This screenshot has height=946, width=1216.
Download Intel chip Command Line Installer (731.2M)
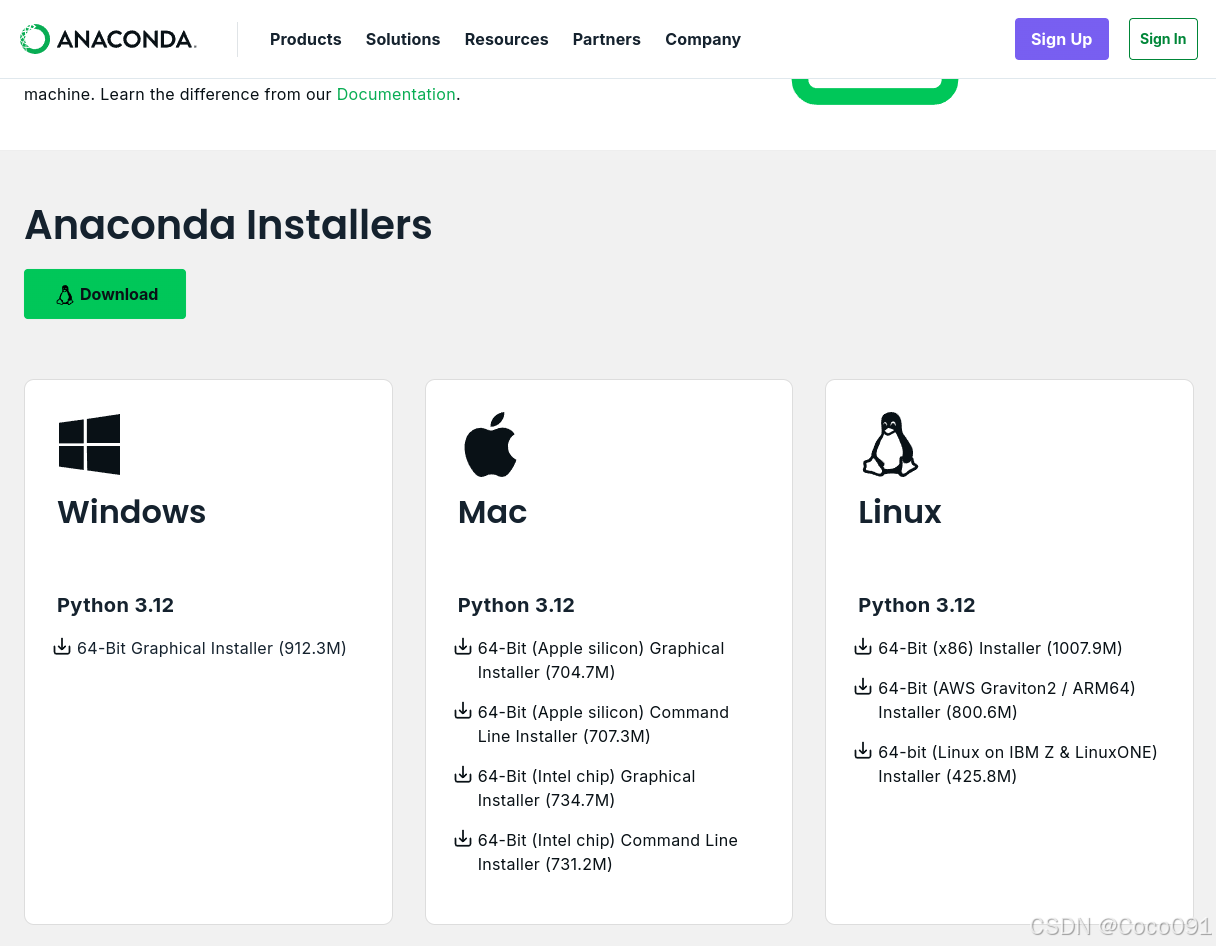[x=608, y=852]
